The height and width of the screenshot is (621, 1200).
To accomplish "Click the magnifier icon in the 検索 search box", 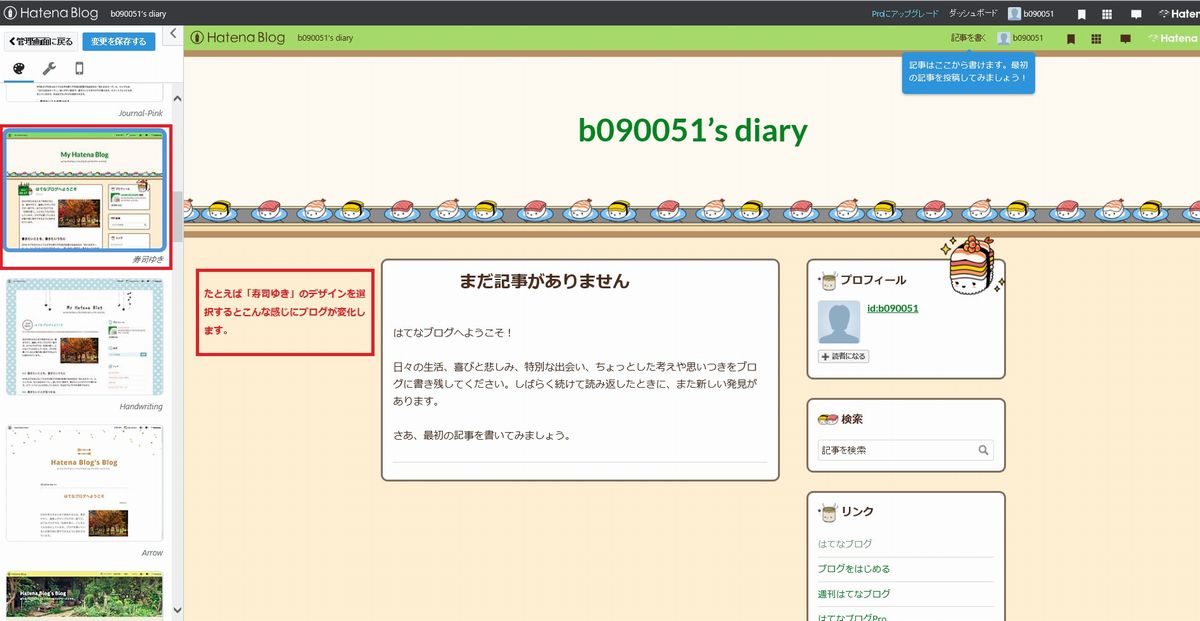I will 982,451.
